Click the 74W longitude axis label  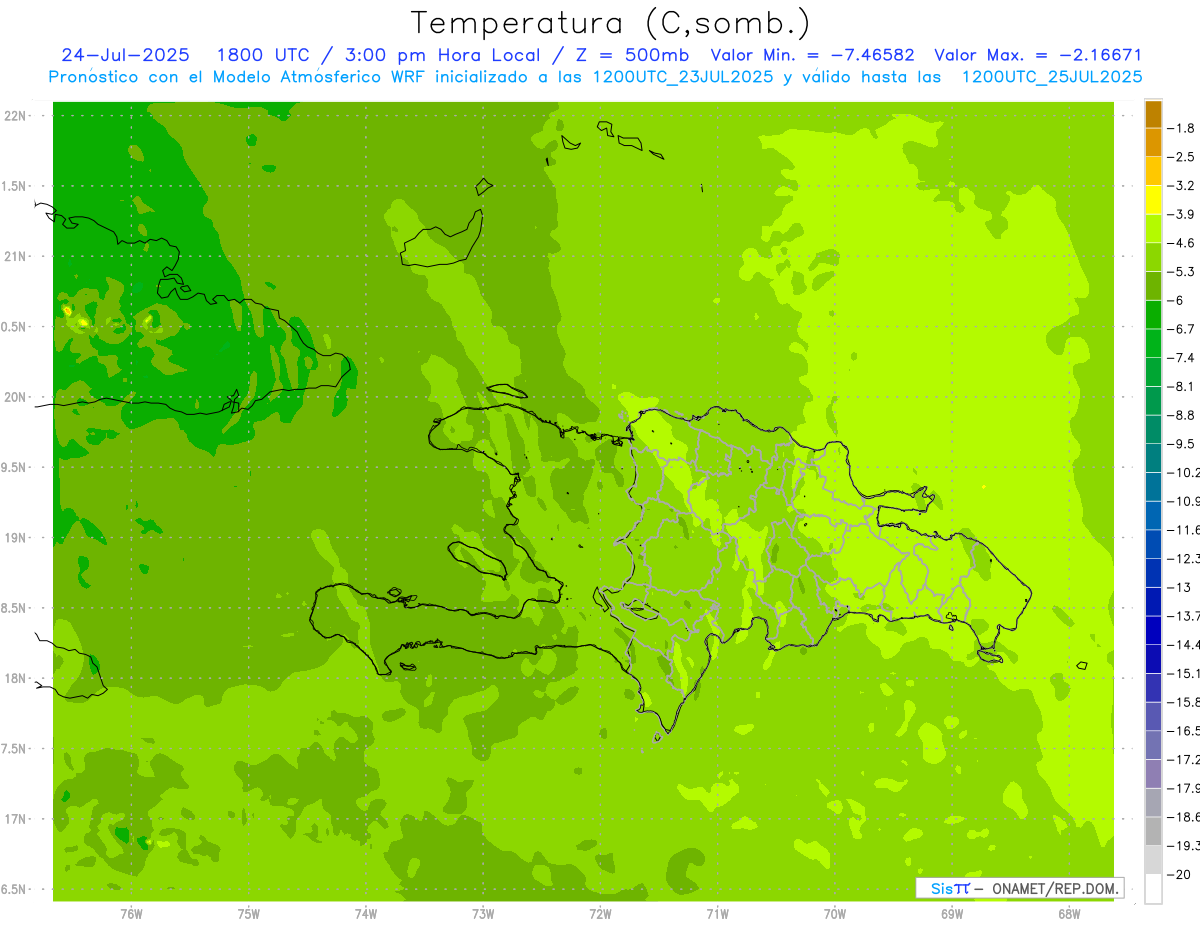point(366,913)
